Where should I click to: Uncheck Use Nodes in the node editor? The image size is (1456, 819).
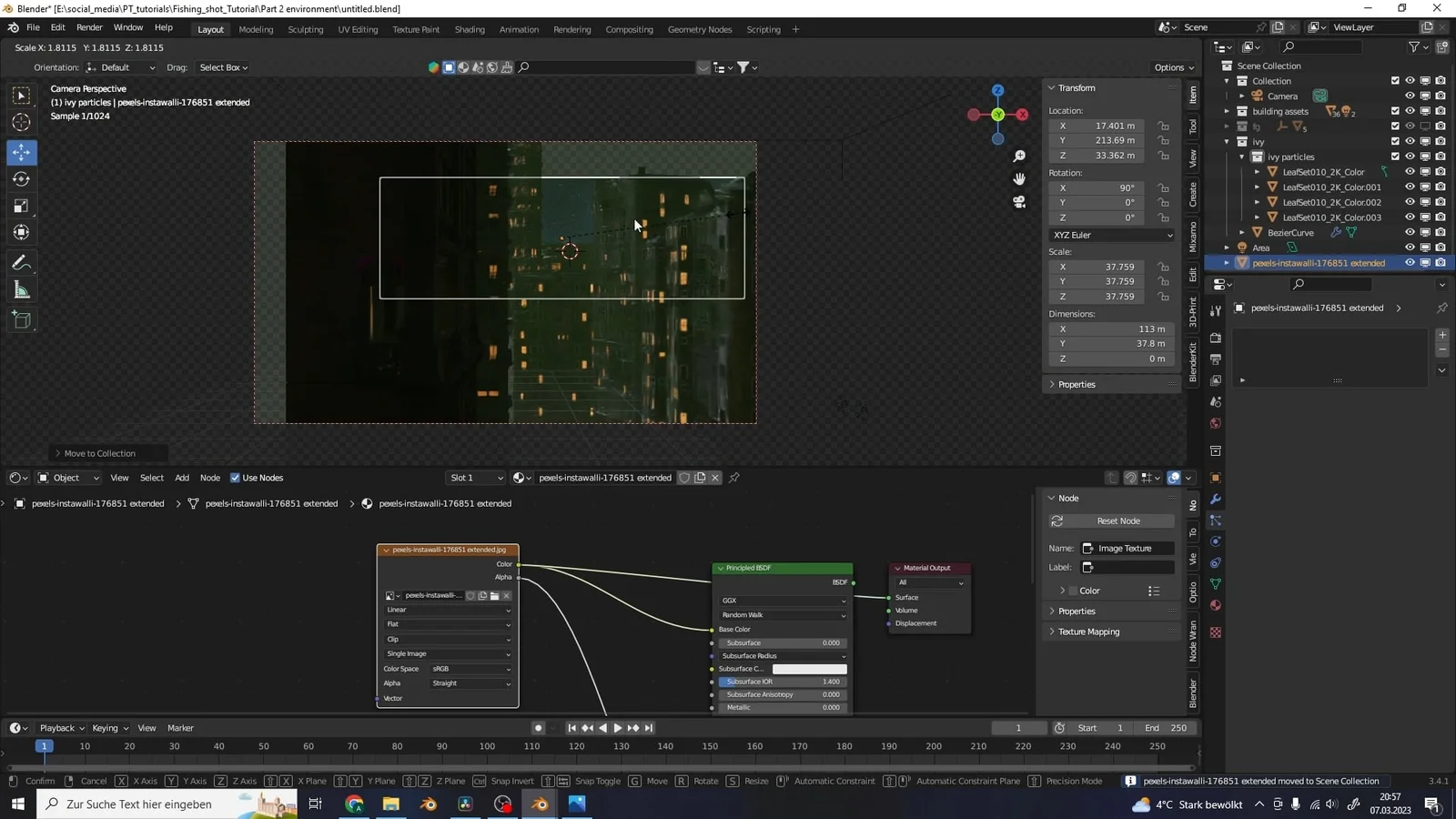[235, 477]
